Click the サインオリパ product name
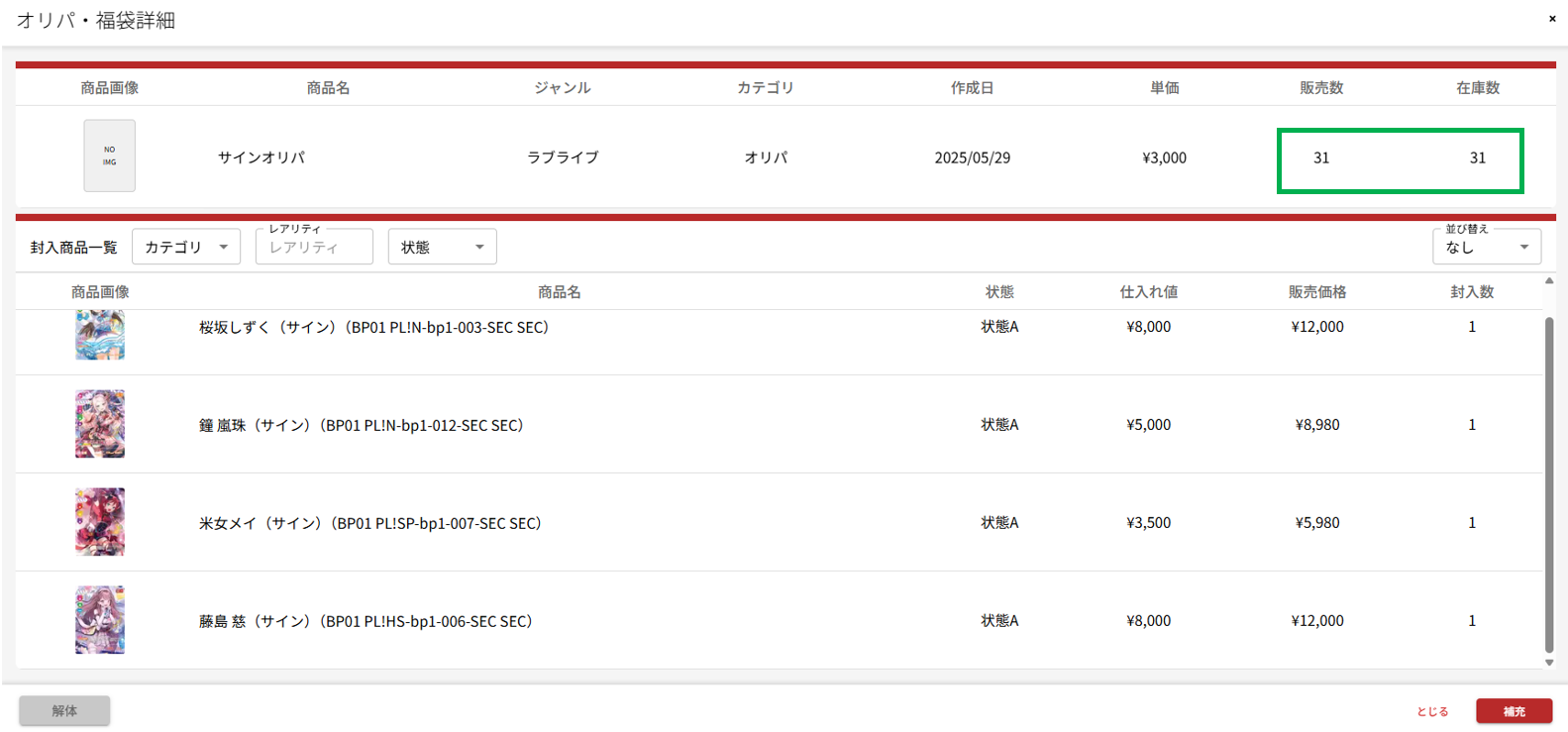Image resolution: width=1568 pixels, height=732 pixels. point(261,157)
